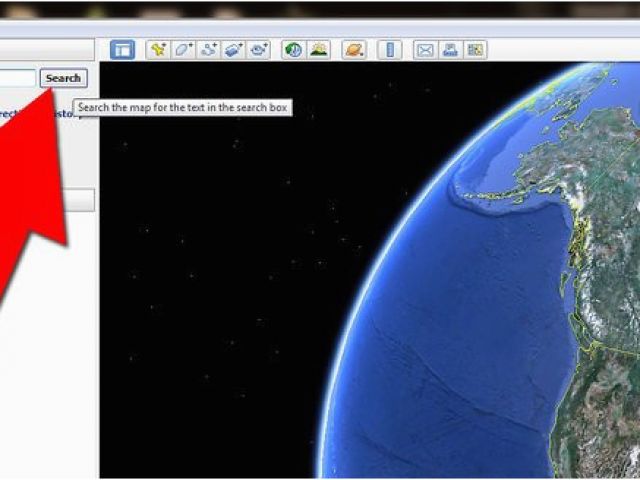Open the Ruler measurement tool

coord(390,50)
